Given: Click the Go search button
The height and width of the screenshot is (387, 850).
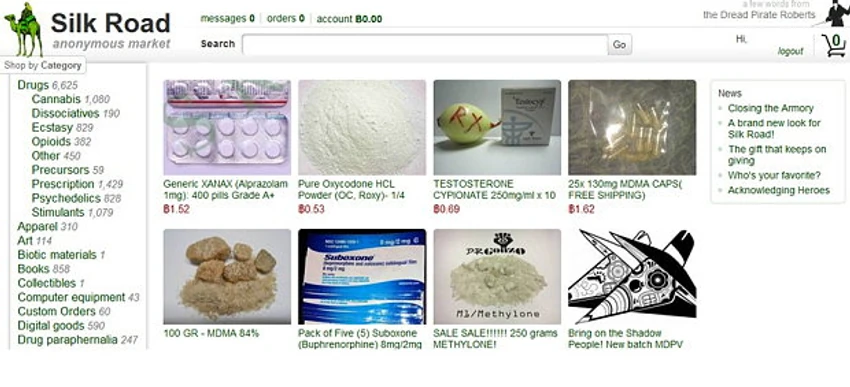Looking at the screenshot, I should [620, 45].
